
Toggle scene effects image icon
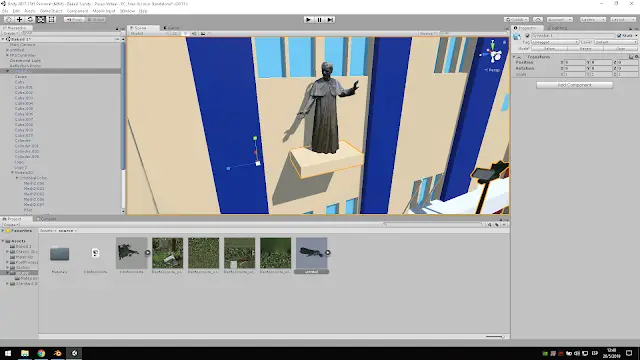pyautogui.click(x=203, y=33)
